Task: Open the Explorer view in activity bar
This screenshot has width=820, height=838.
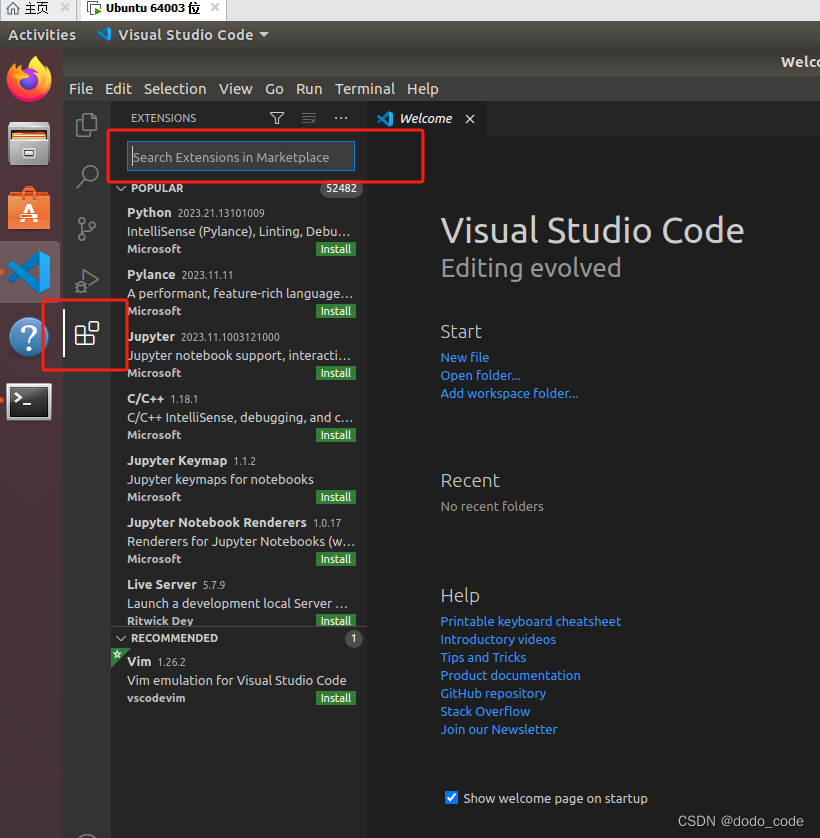Action: coord(87,125)
